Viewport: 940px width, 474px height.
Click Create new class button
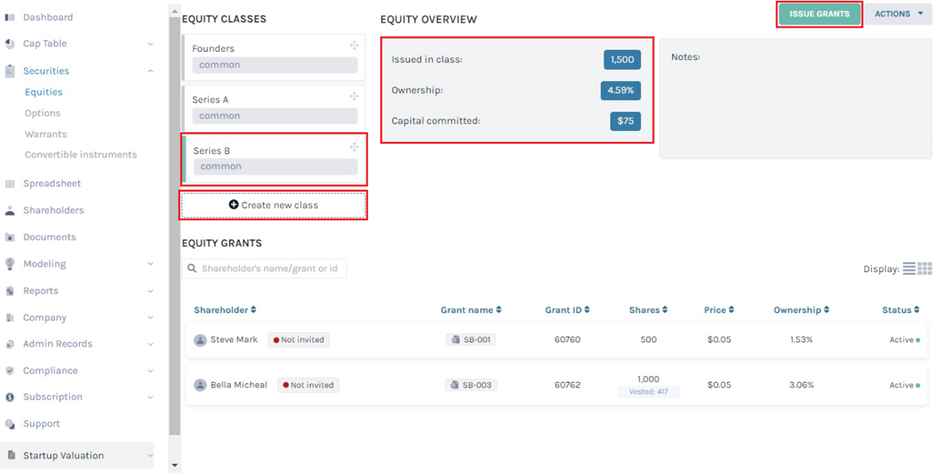tap(273, 205)
